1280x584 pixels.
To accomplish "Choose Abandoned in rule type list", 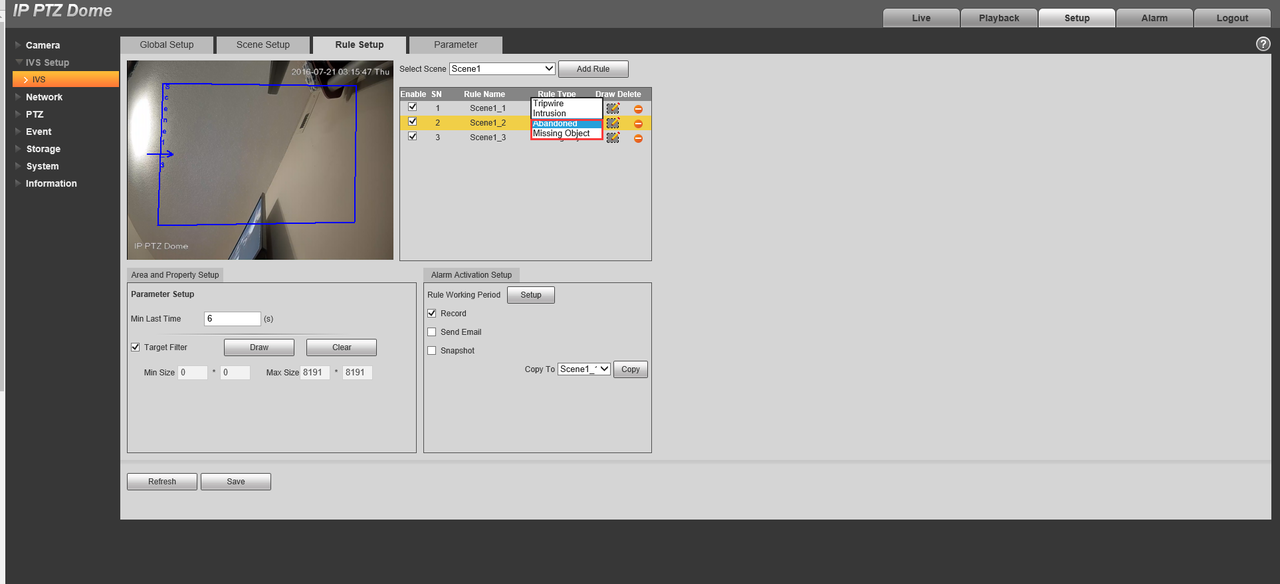I will pyautogui.click(x=566, y=123).
